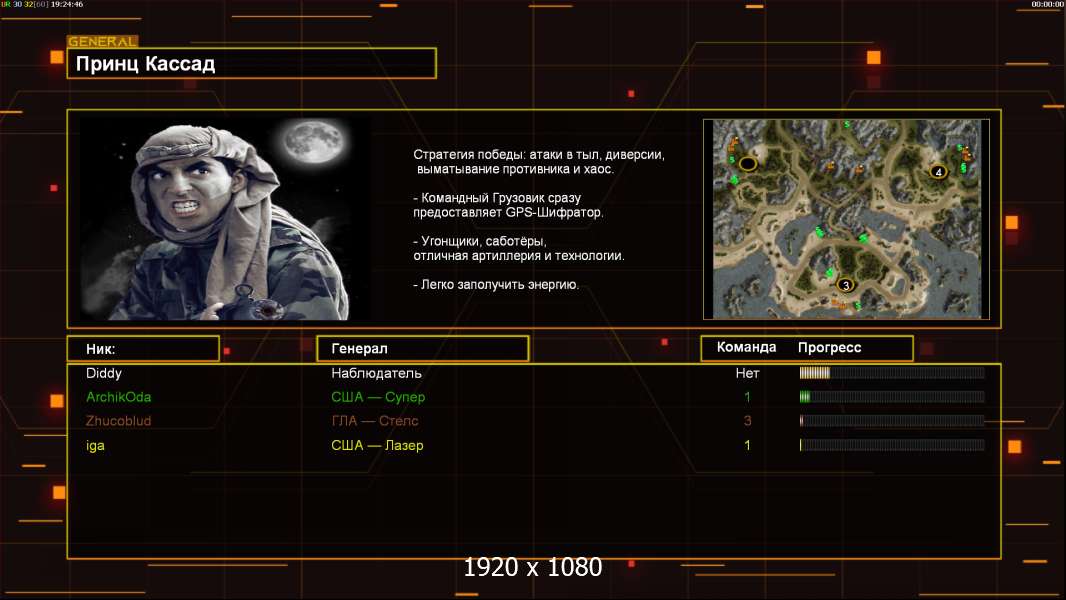Click the 00:00:00 timer readout
This screenshot has height=600, width=1066.
coord(1048,4)
